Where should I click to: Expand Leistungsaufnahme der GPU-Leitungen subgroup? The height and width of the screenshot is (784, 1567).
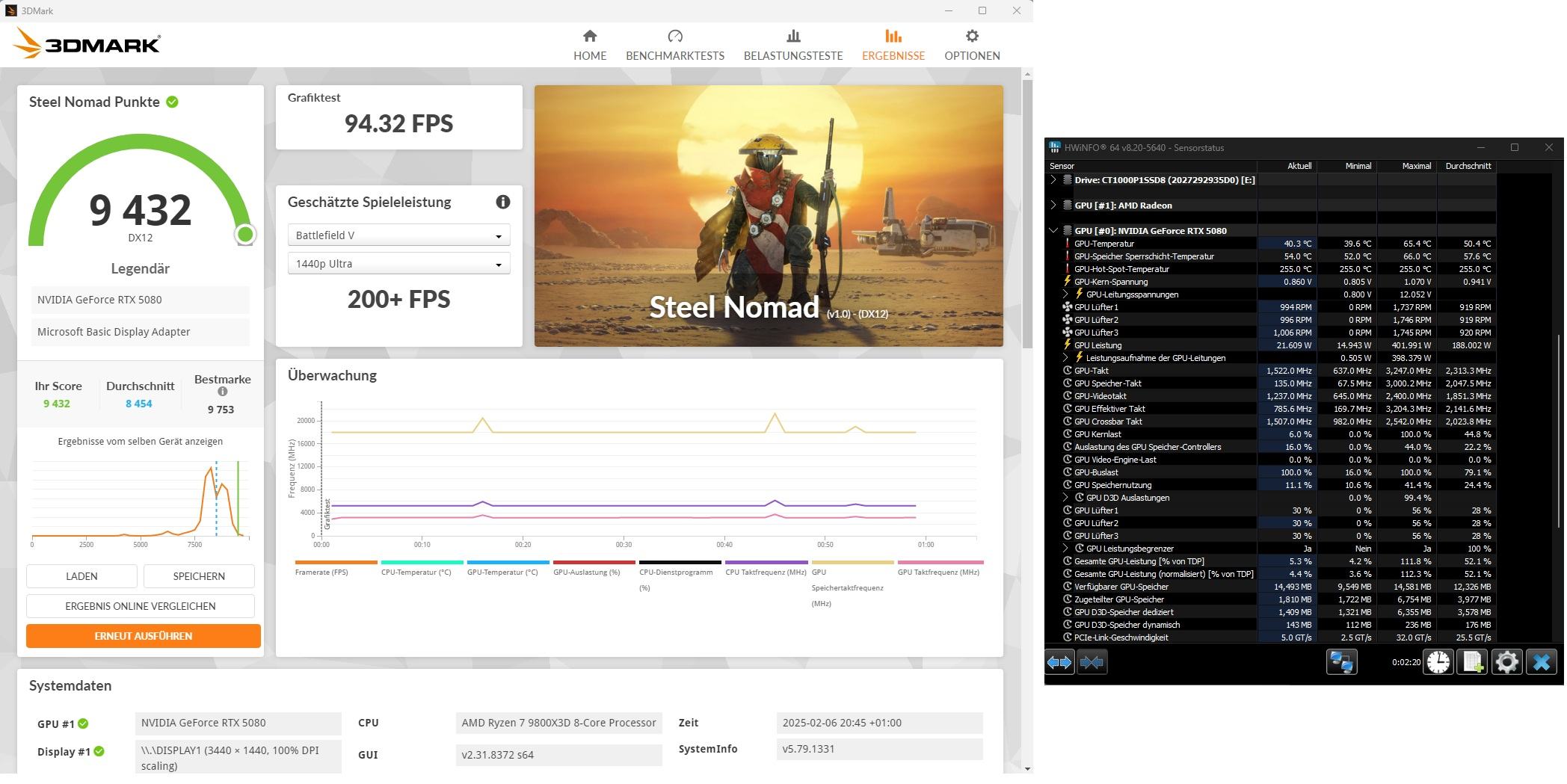[1065, 358]
